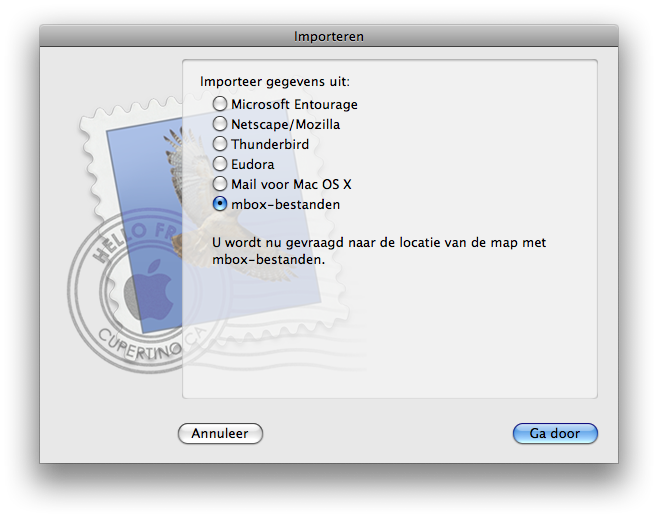Viewport: 658px width, 518px height.
Task: Click the 'mbox-bestanden' option label text
Action: (286, 204)
